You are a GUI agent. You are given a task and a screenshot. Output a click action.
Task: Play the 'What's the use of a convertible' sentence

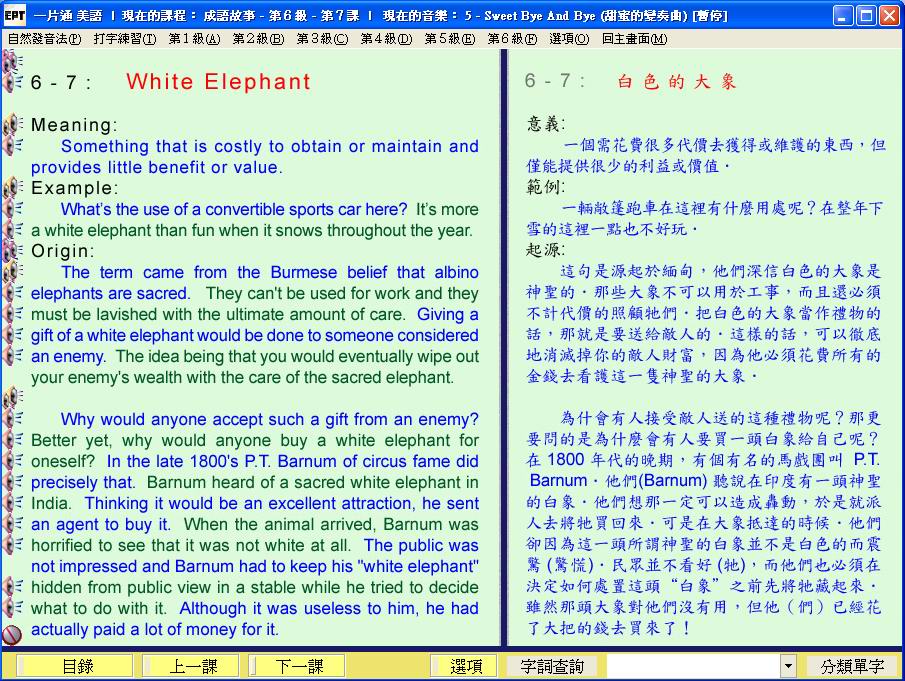13,209
